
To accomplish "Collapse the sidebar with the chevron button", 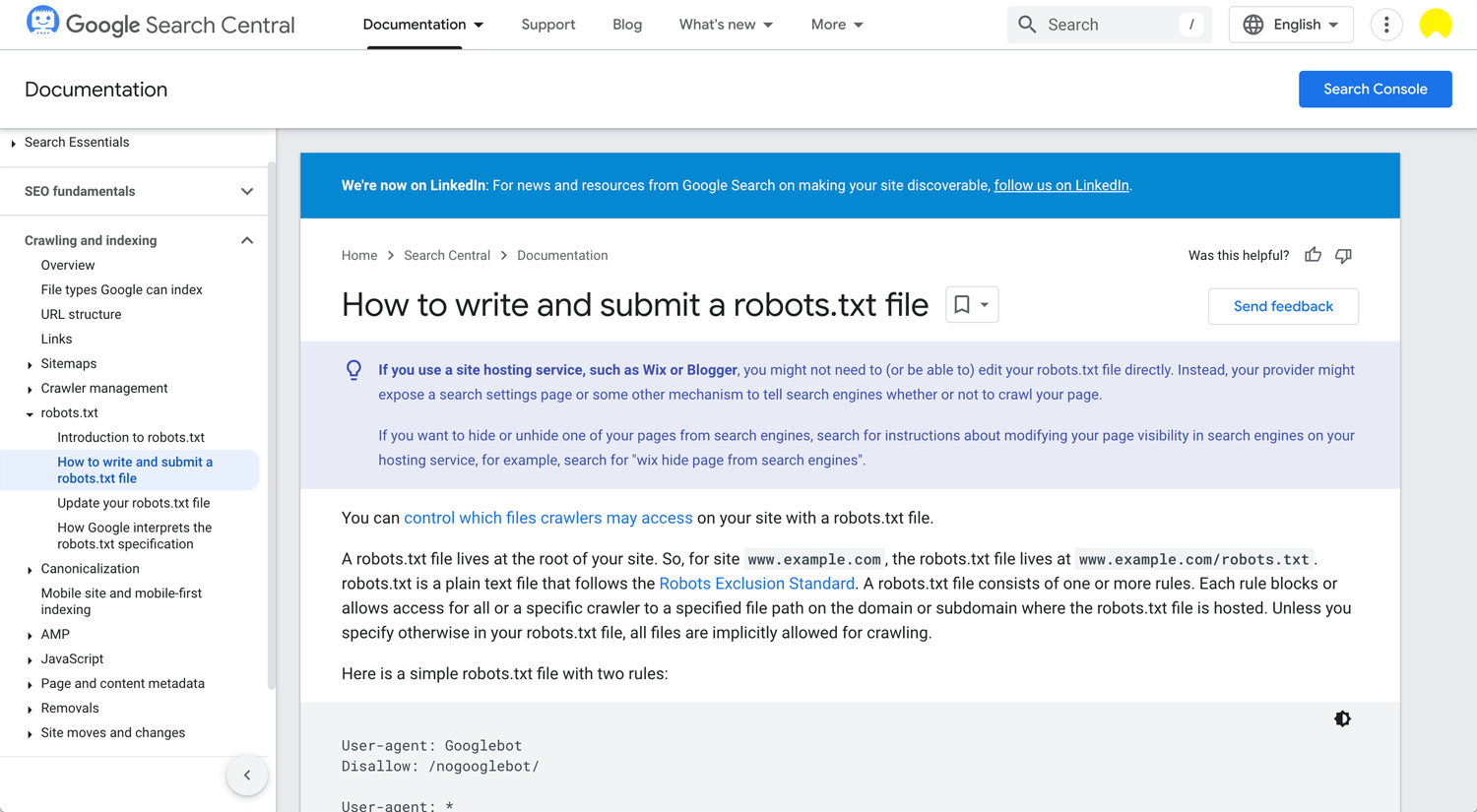I will (247, 775).
